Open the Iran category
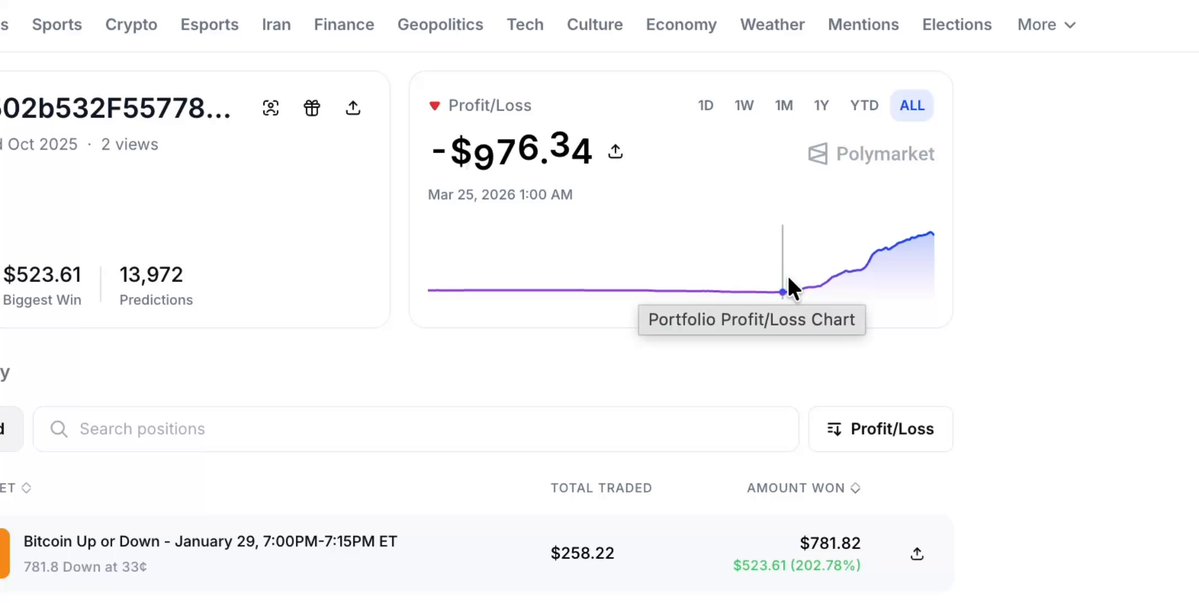The width and height of the screenshot is (1199, 603). coord(276,24)
